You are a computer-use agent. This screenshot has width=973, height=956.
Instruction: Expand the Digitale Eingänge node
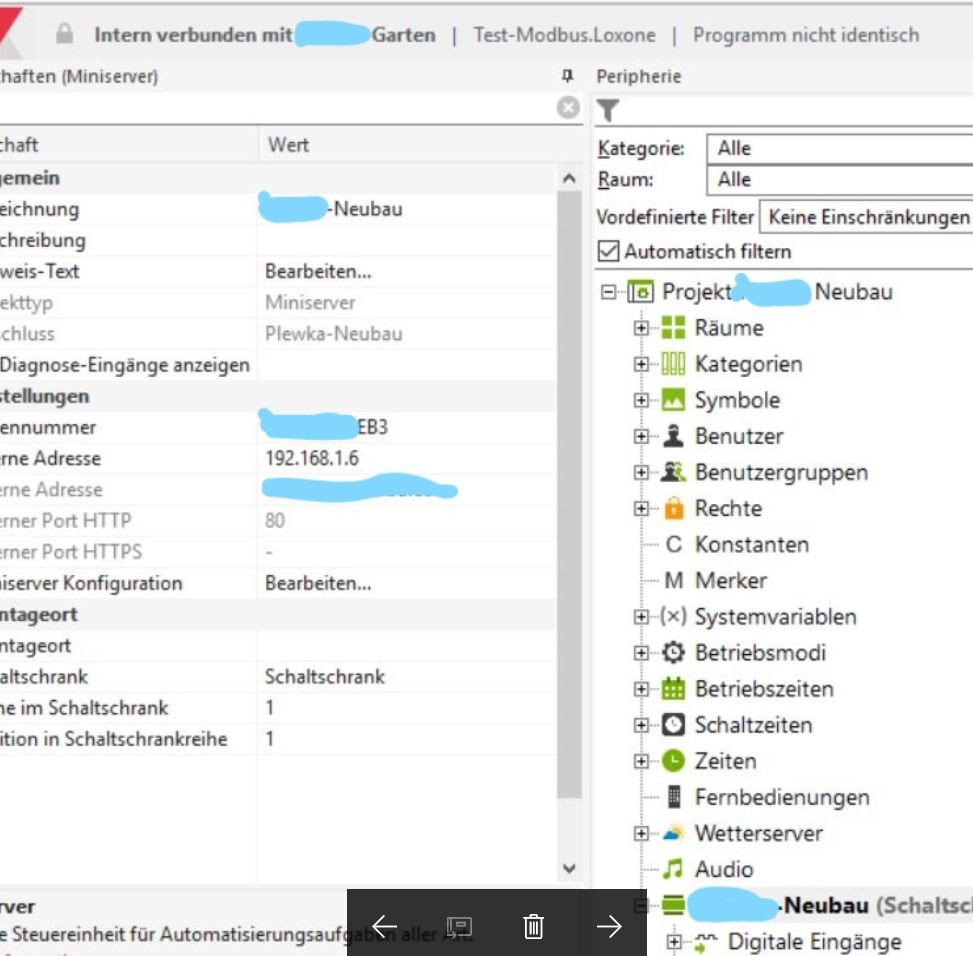click(674, 942)
